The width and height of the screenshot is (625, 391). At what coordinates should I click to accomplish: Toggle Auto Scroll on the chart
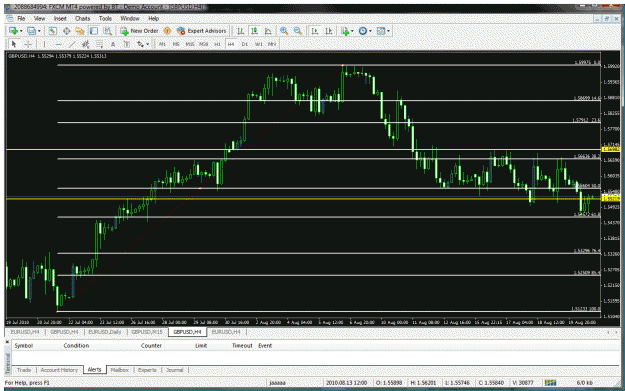coord(315,31)
